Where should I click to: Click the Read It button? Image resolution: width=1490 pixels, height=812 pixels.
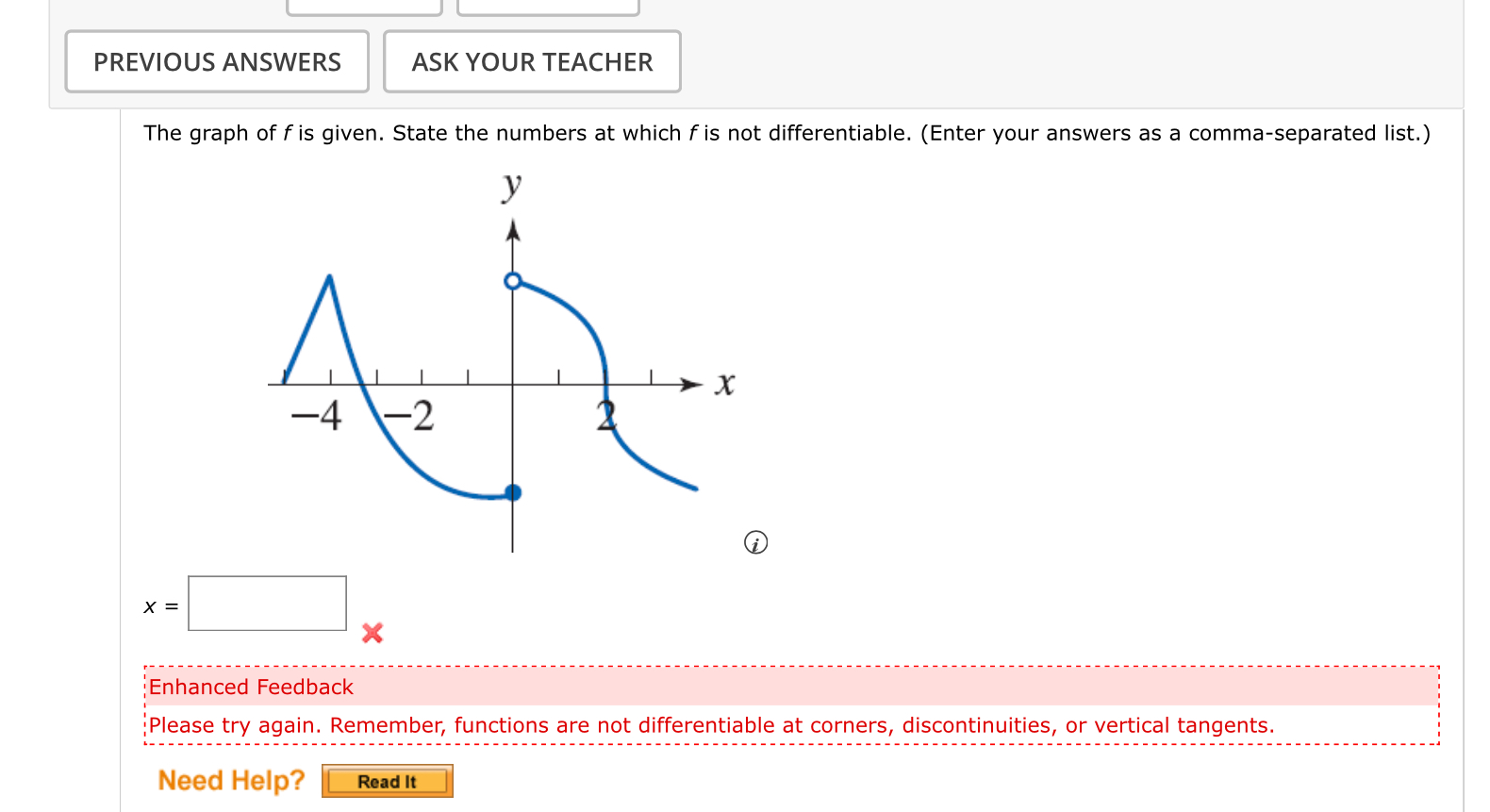pyautogui.click(x=387, y=781)
